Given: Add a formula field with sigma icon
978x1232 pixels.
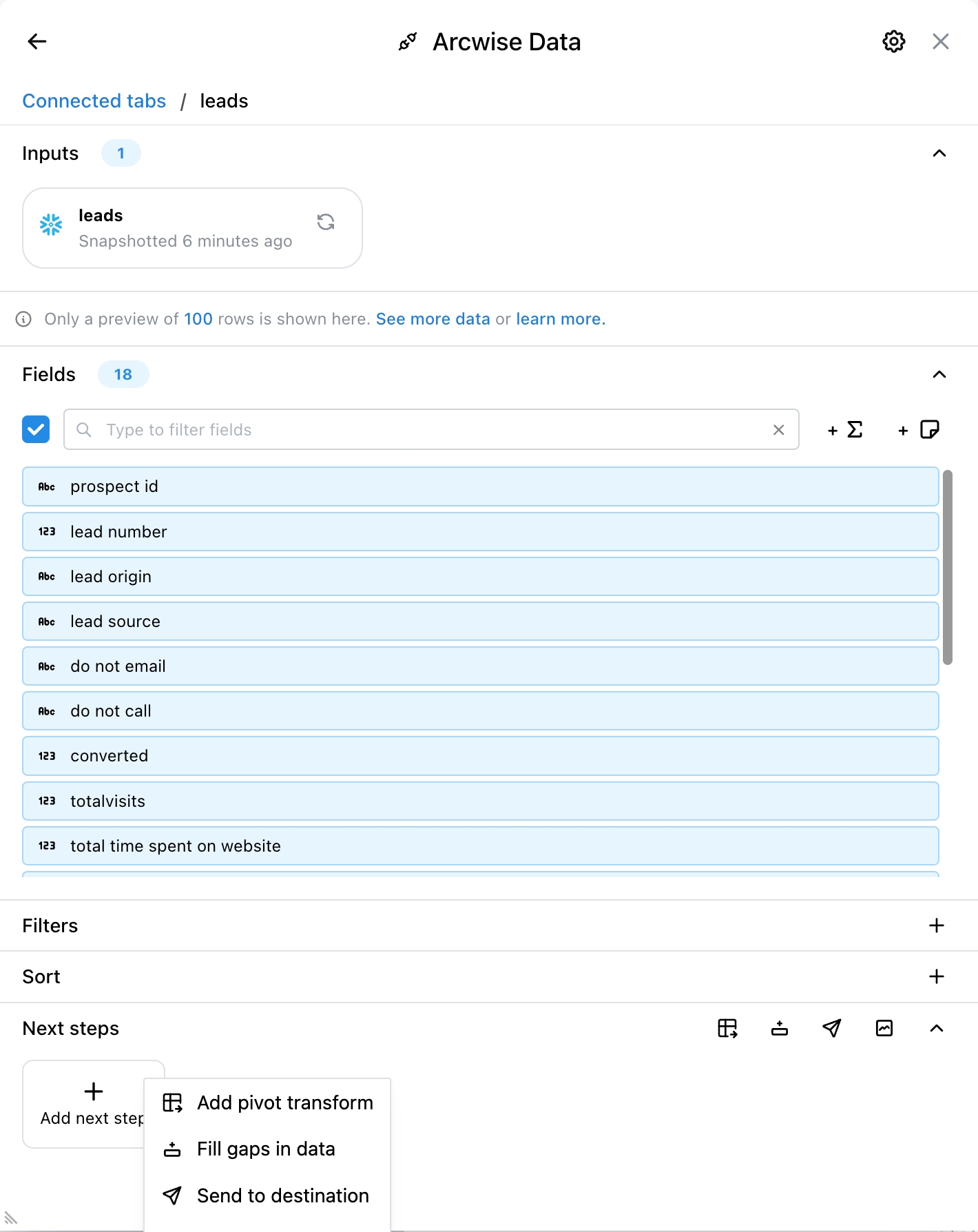Looking at the screenshot, I should [845, 430].
